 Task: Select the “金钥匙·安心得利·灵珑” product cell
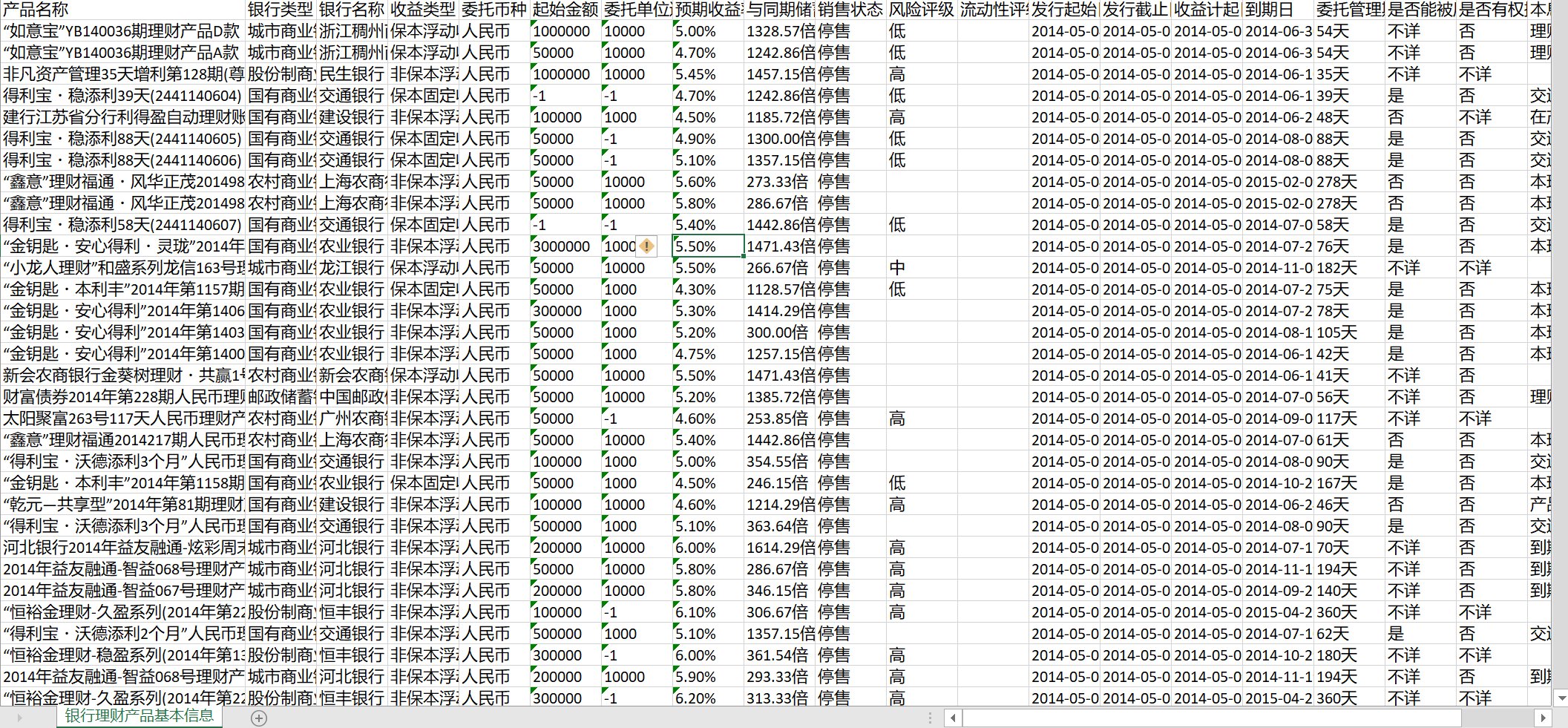123,246
